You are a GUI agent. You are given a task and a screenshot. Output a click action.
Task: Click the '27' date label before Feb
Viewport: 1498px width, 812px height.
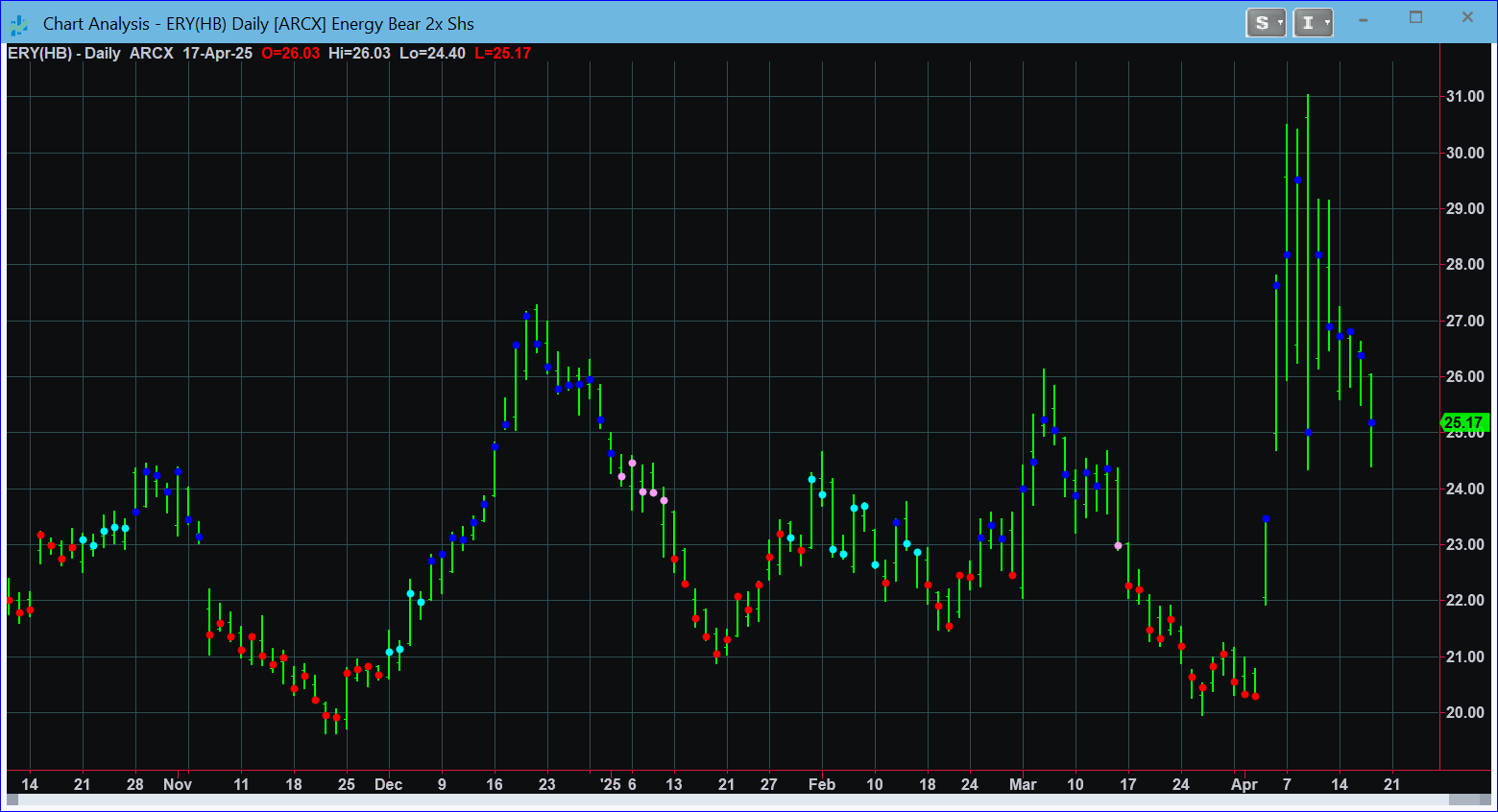coord(769,784)
